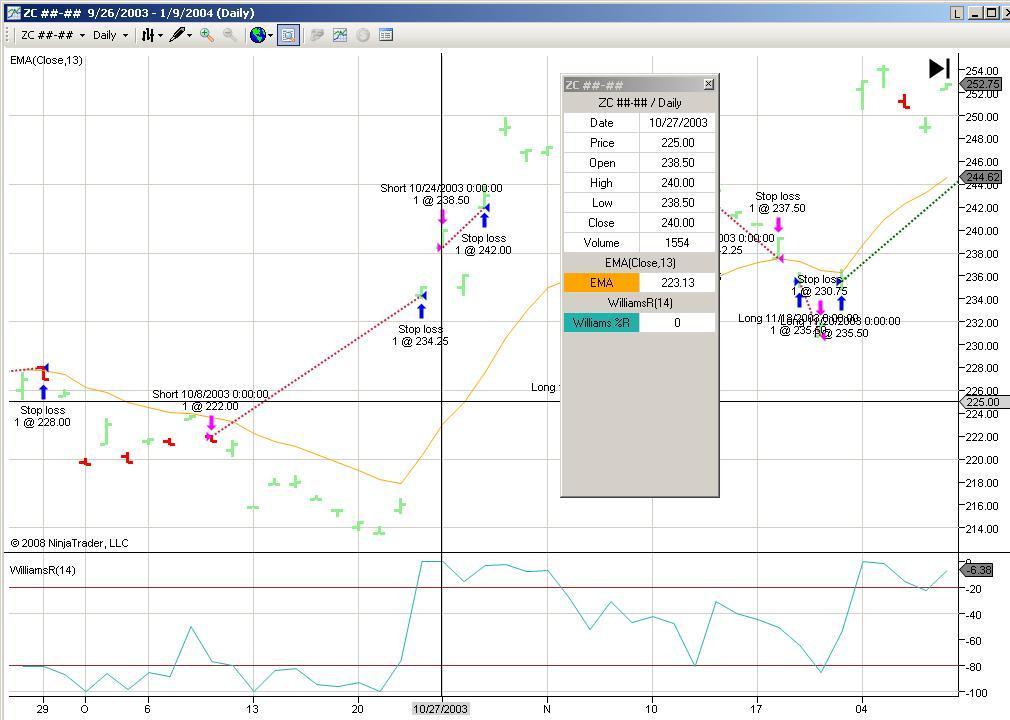Minimize the chart window

(976, 13)
